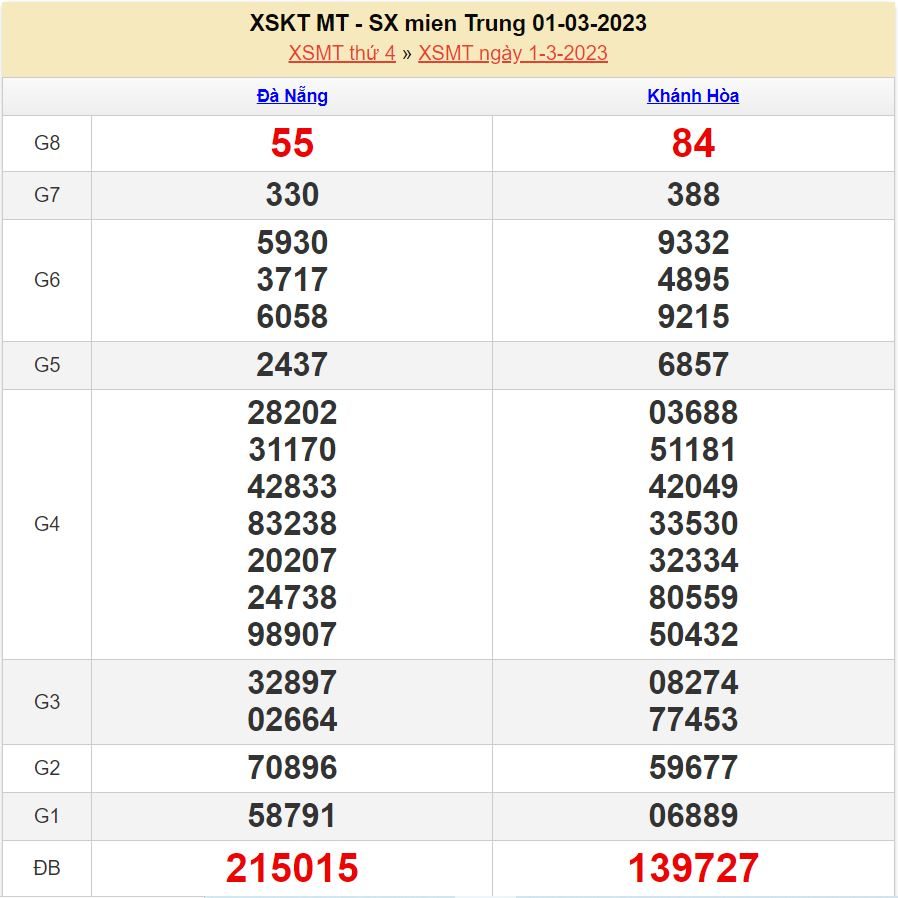
Task: Select G1 number 58791
Action: (x=292, y=816)
